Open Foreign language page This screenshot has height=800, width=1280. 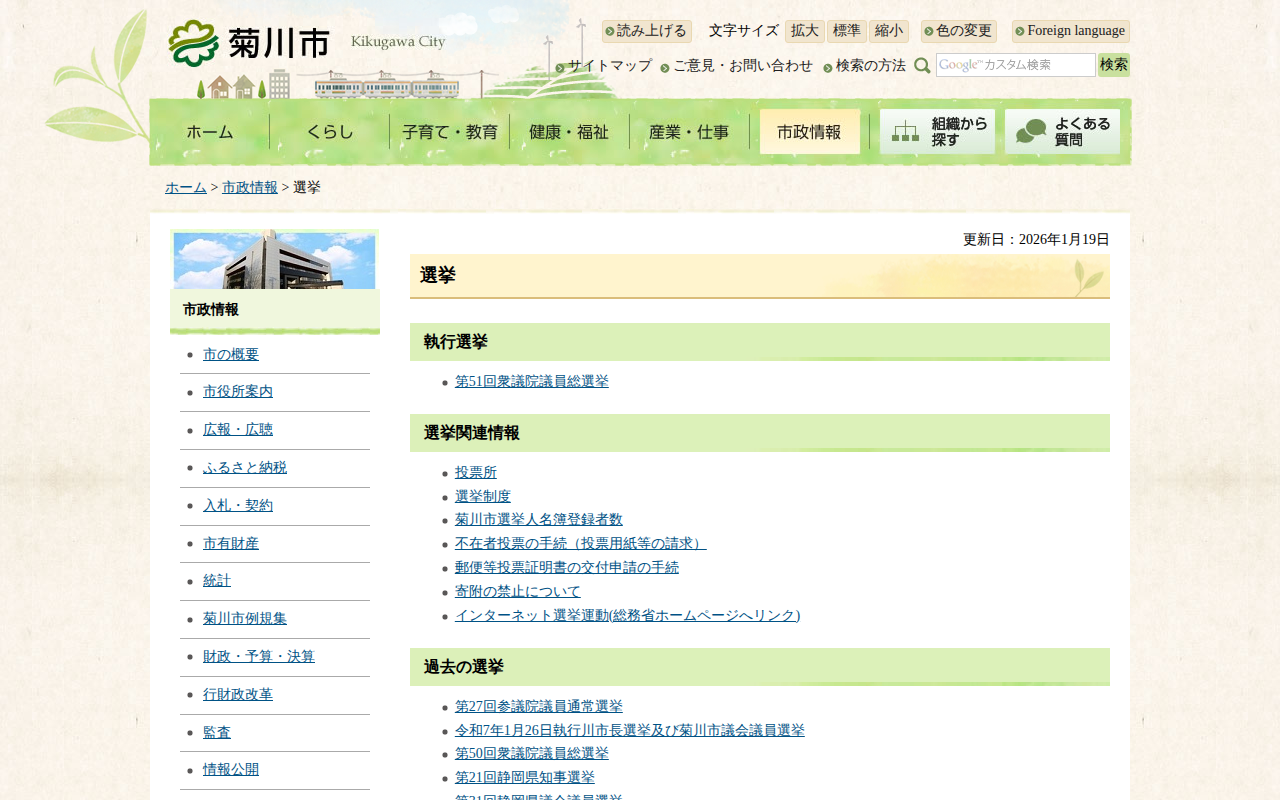(x=1071, y=31)
